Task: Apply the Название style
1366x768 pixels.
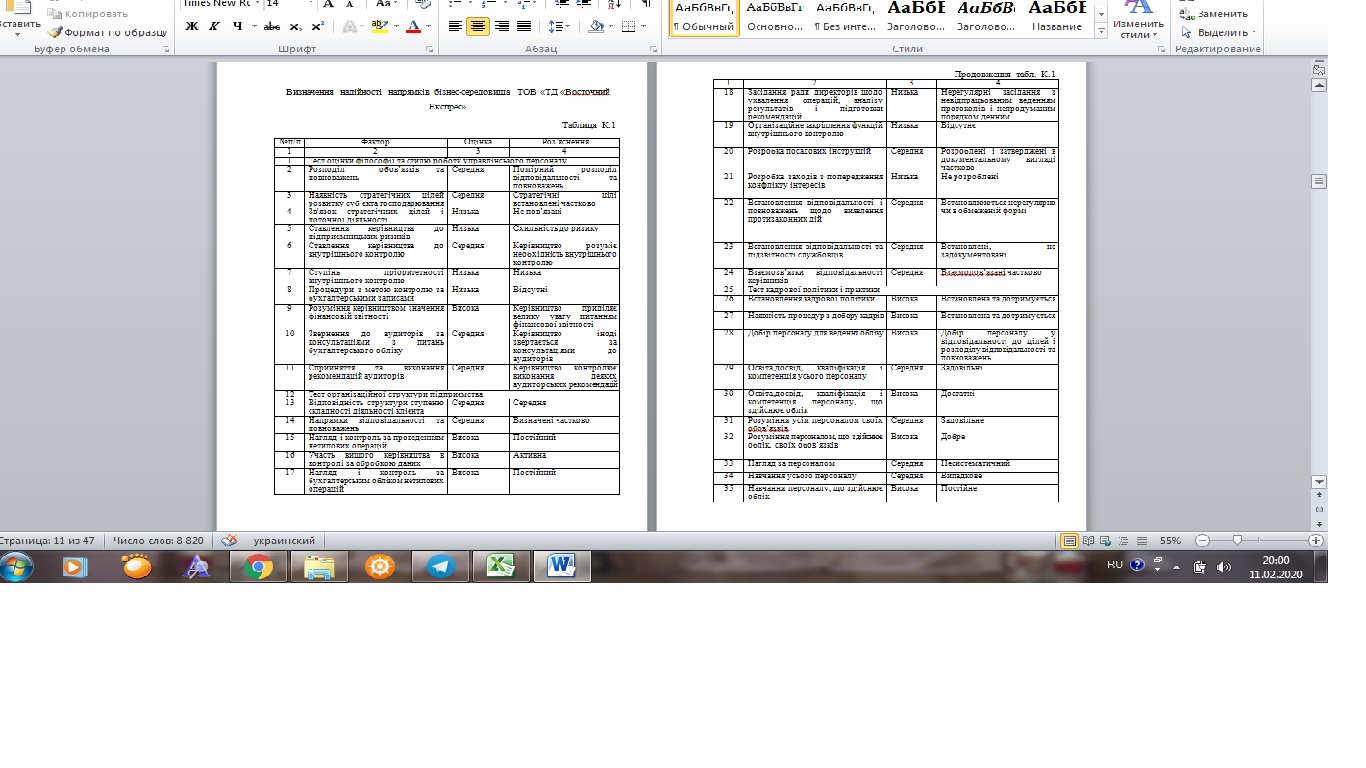Action: coord(1057,17)
